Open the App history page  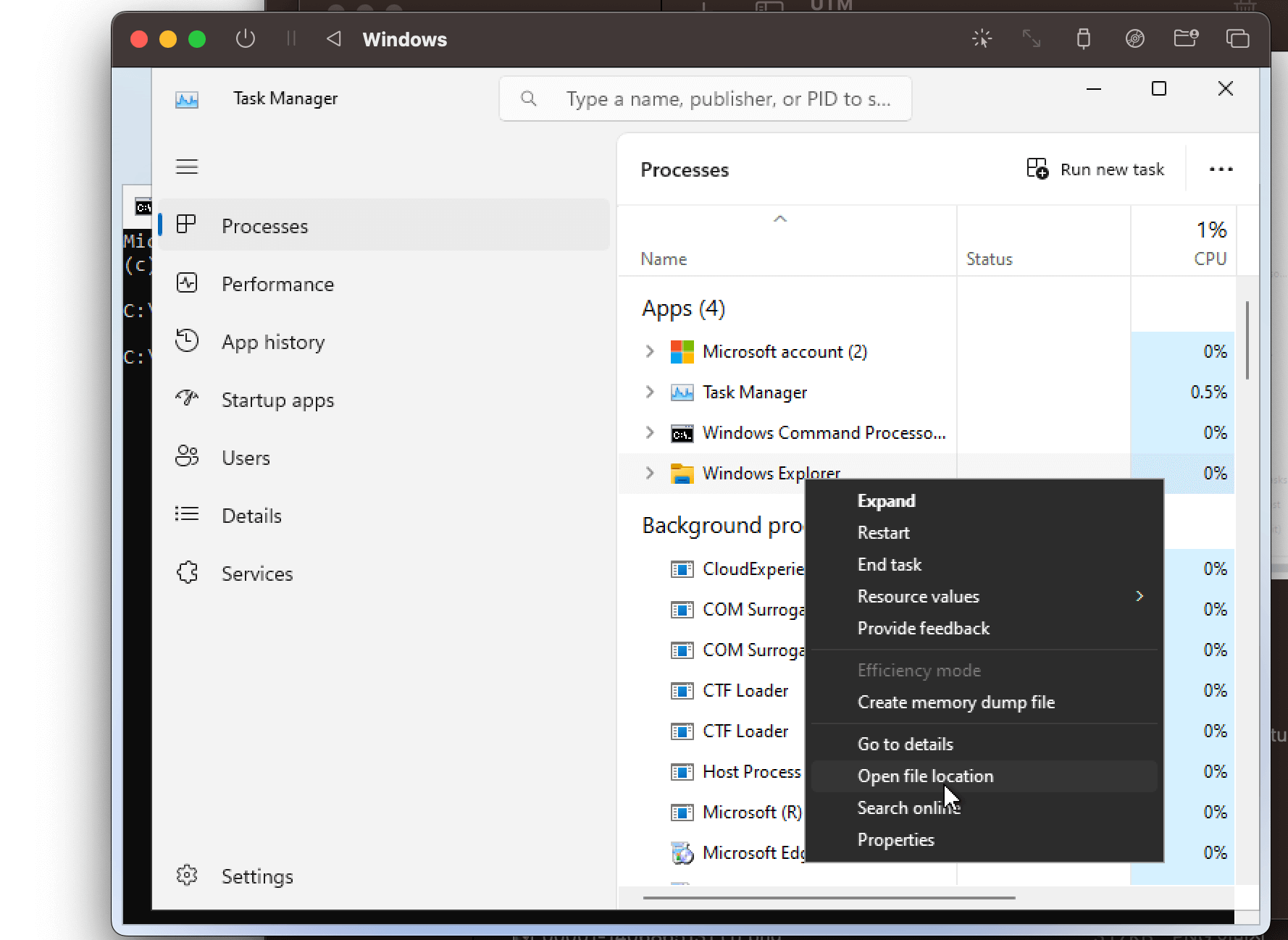tap(384, 342)
